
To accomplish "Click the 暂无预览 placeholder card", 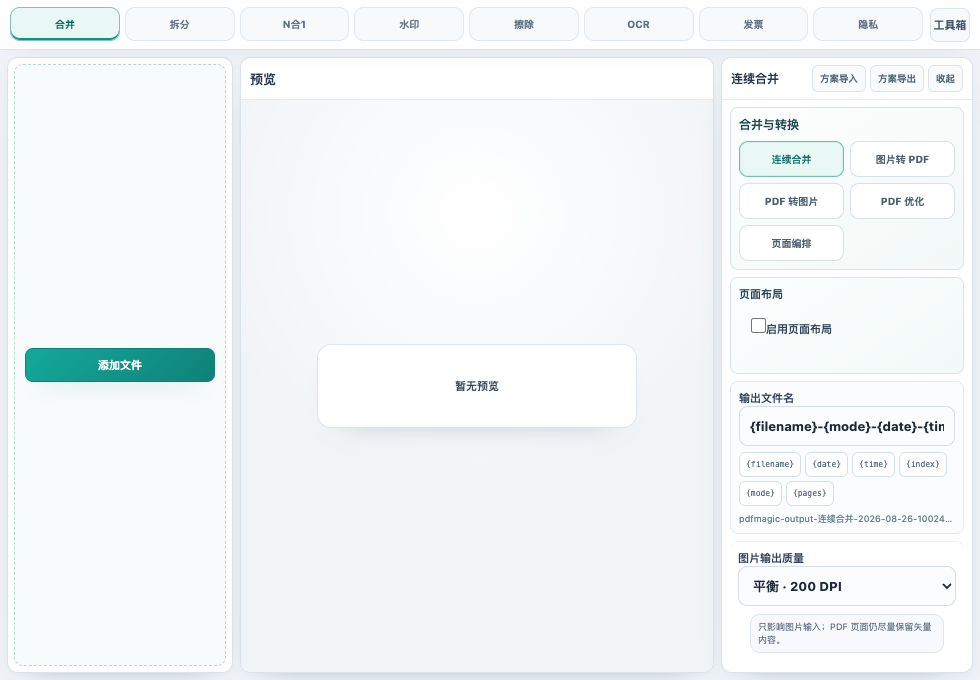I will pos(477,386).
